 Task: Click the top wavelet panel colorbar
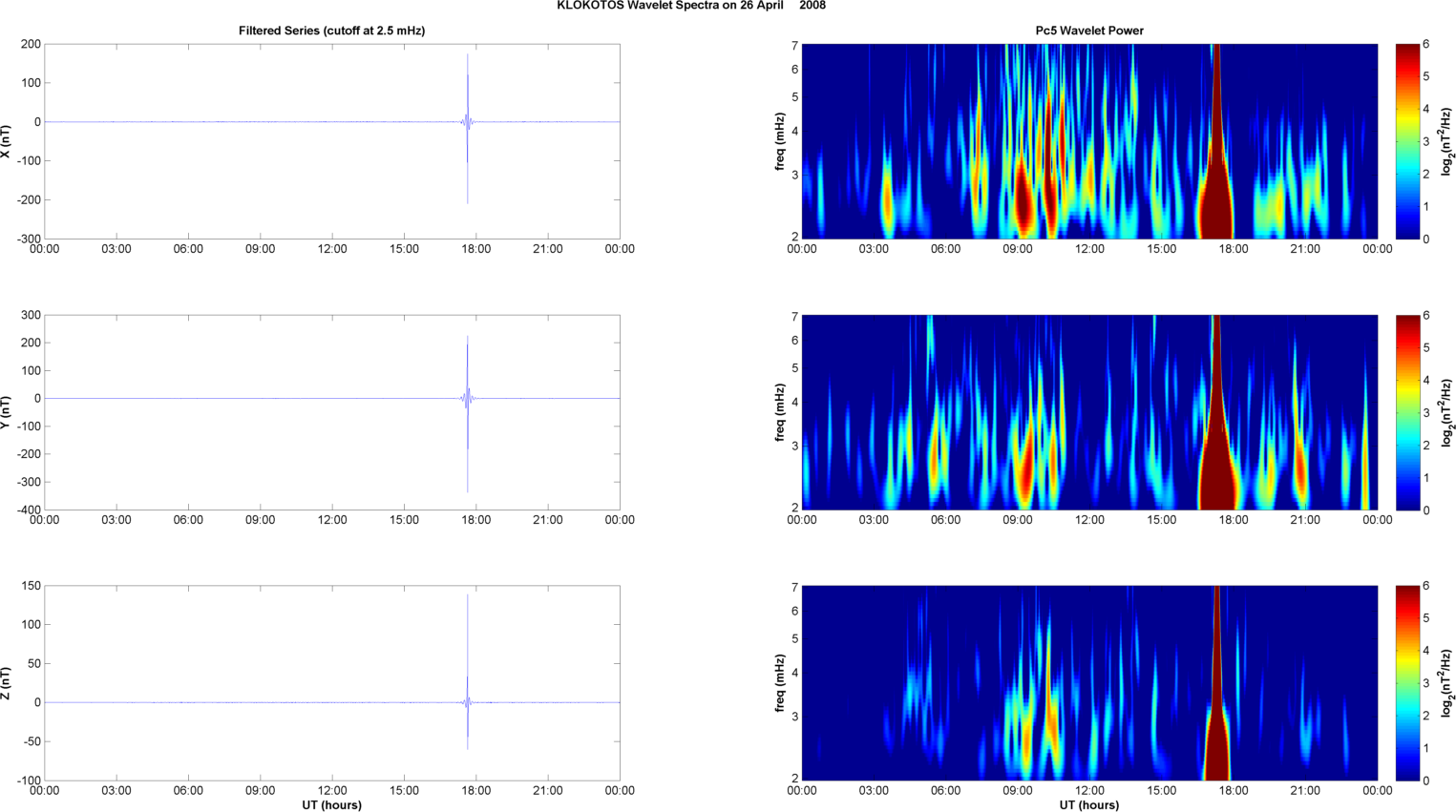point(1407,141)
